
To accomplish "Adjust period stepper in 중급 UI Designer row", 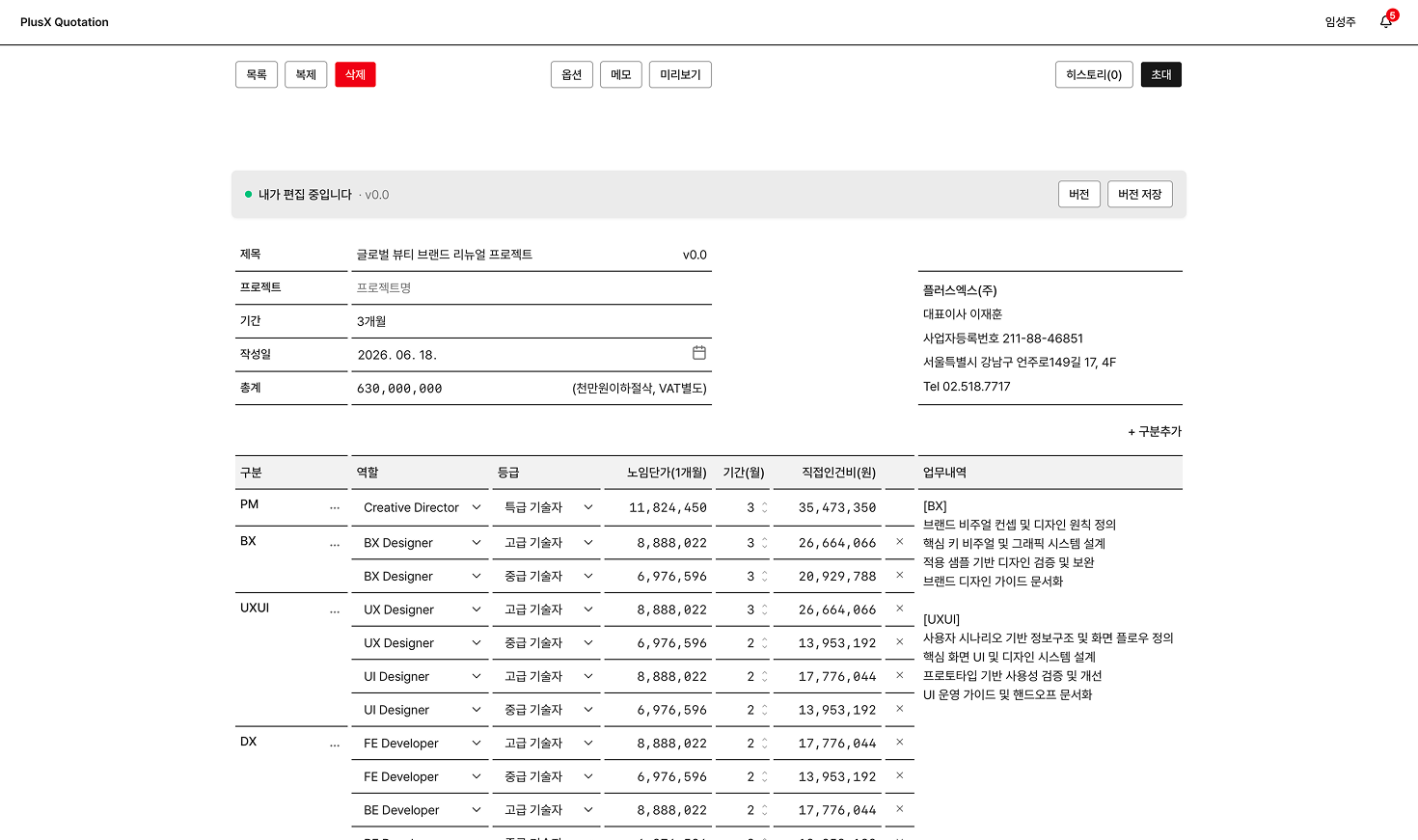I will click(x=765, y=710).
